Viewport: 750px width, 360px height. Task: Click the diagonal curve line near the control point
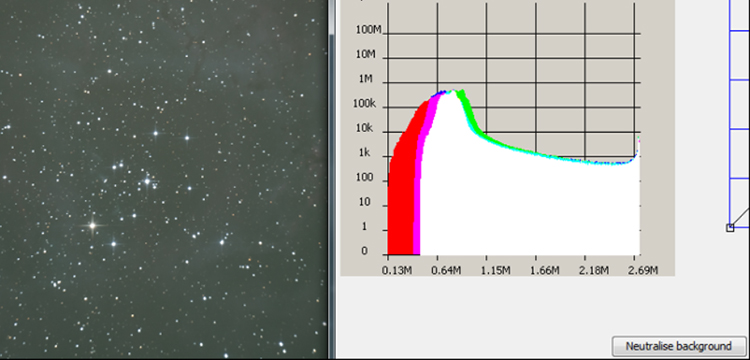pyautogui.click(x=741, y=218)
